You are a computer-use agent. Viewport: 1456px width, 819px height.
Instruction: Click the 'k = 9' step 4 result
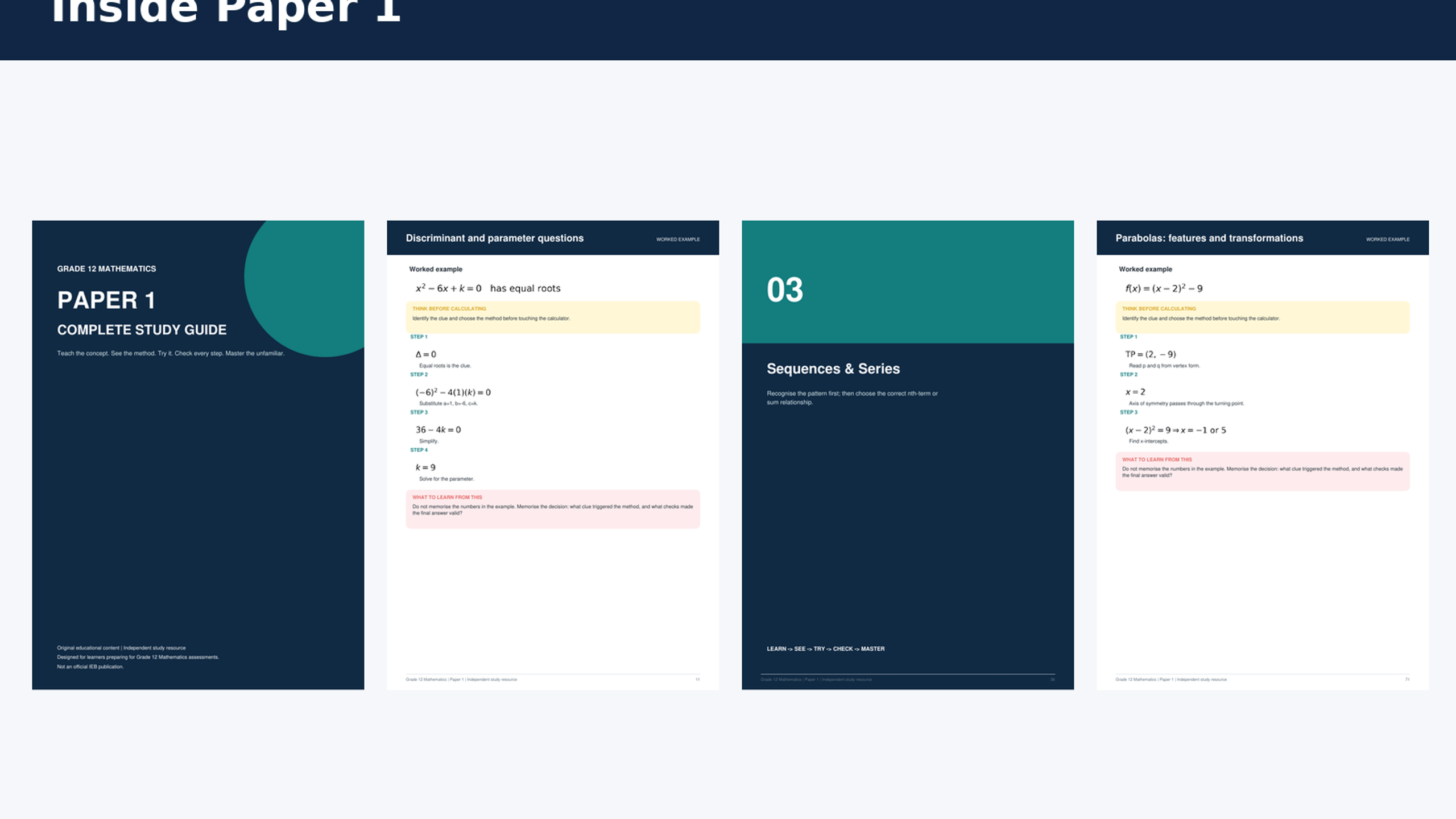(x=425, y=468)
